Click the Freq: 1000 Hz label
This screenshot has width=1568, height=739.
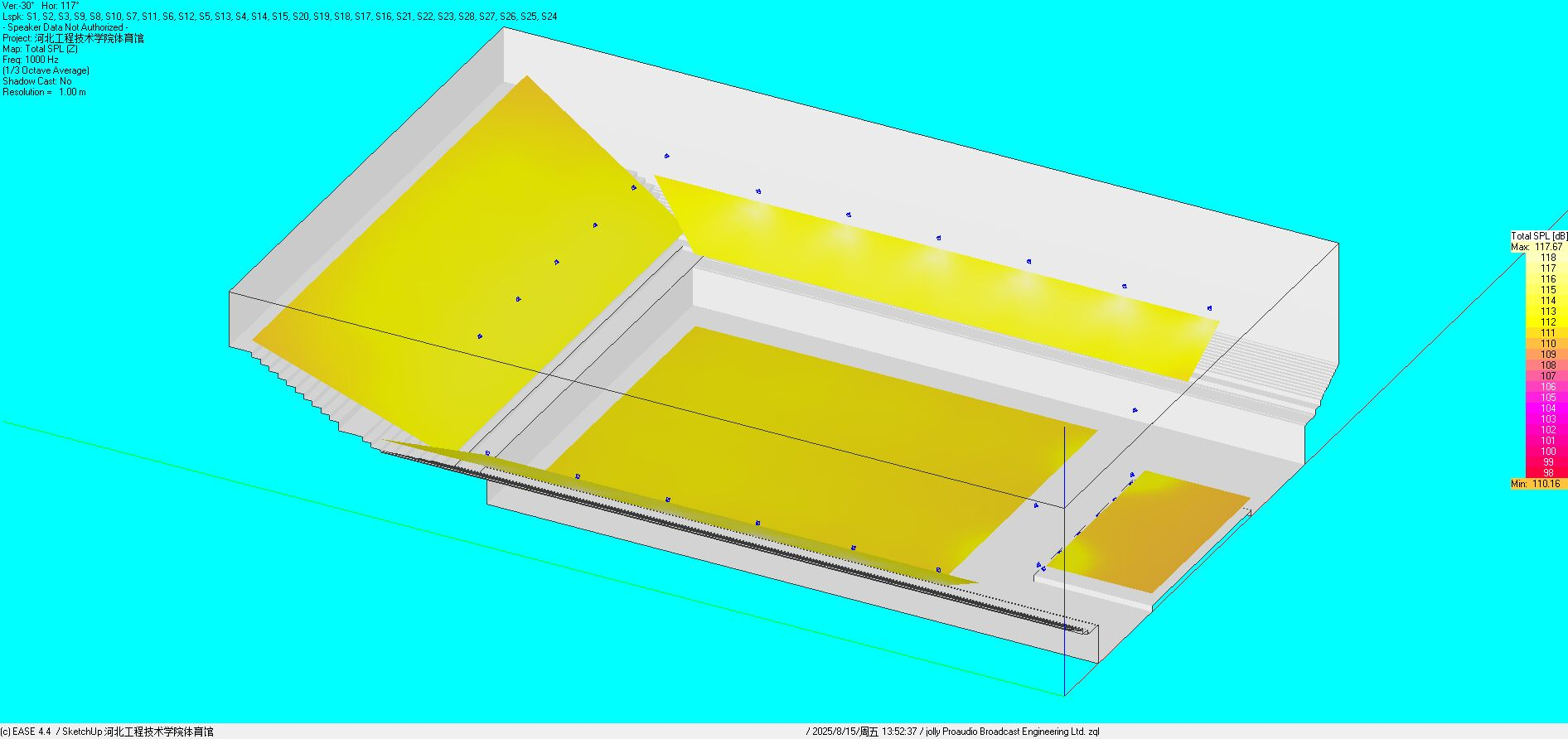(x=31, y=60)
